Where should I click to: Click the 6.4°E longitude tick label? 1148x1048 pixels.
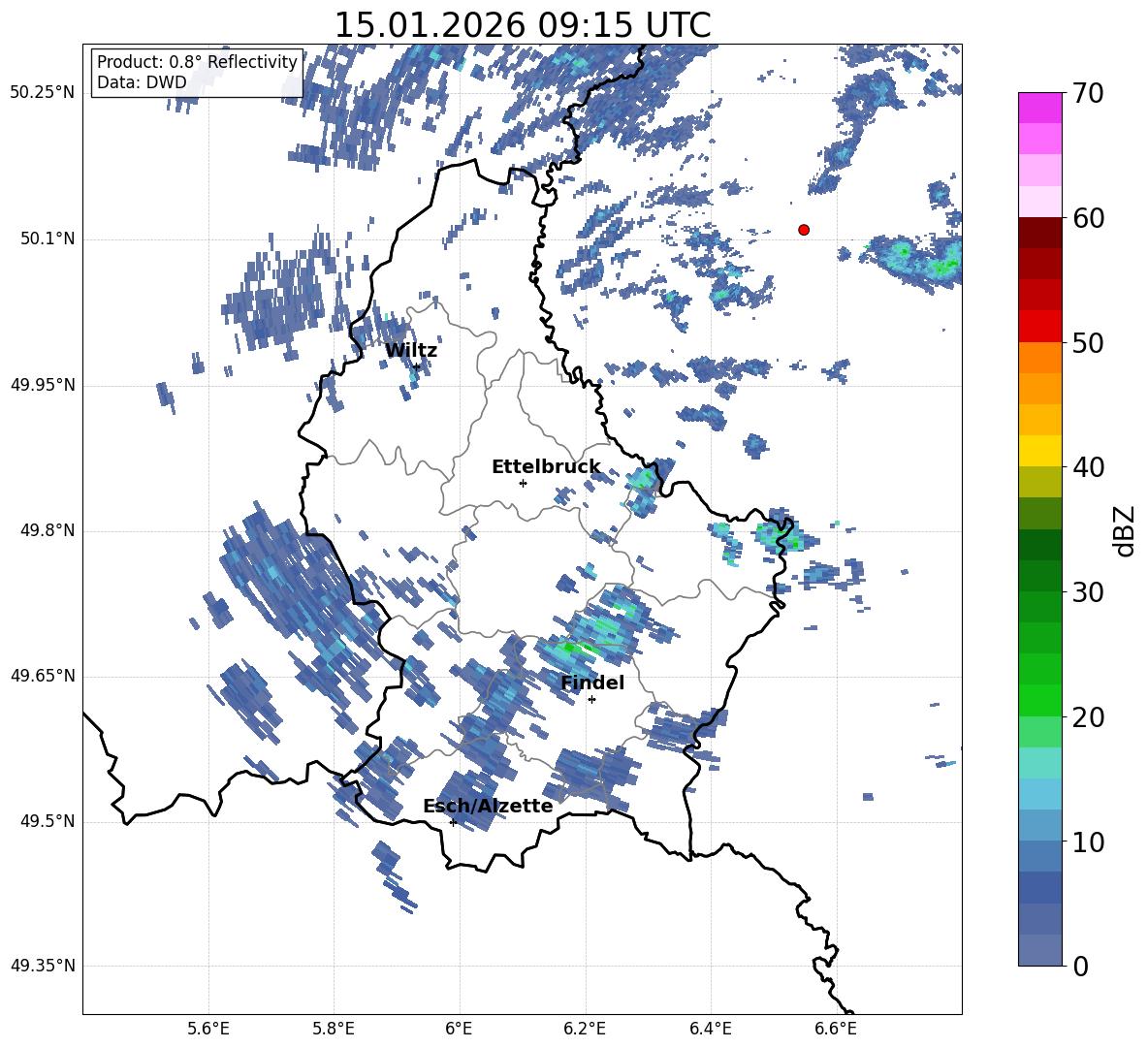[710, 1029]
